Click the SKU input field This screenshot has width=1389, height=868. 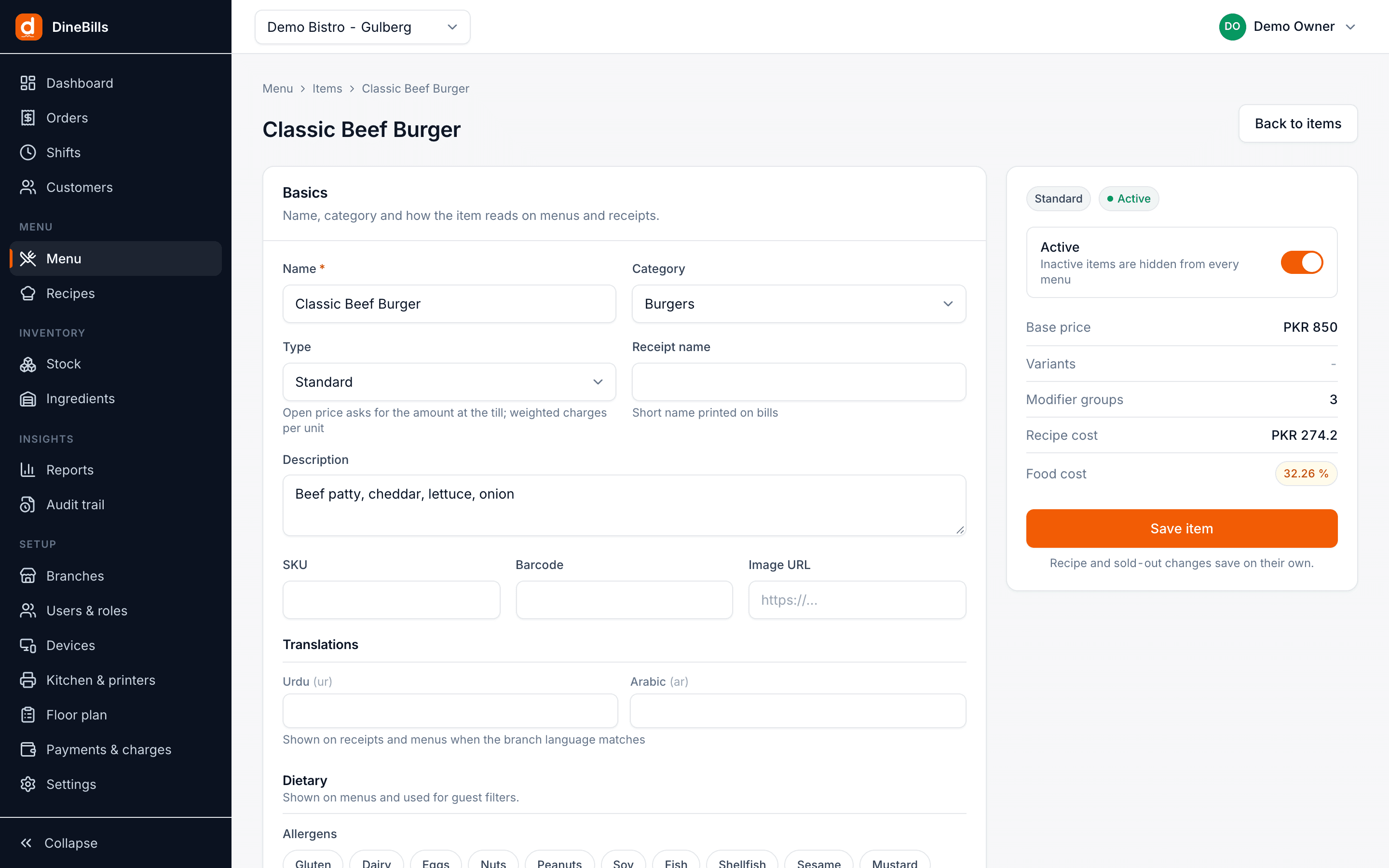coord(392,600)
